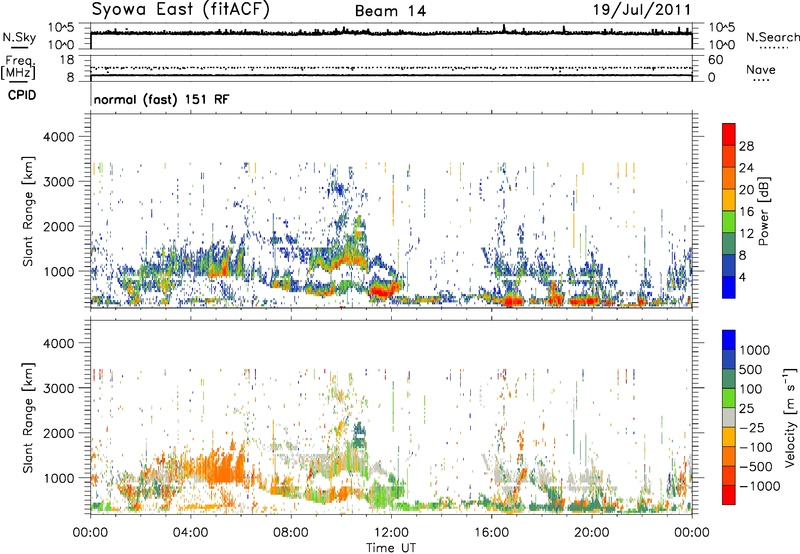Viewport: 800px width, 554px height.
Task: Click the '20:00' time axis label
Action: (x=592, y=533)
